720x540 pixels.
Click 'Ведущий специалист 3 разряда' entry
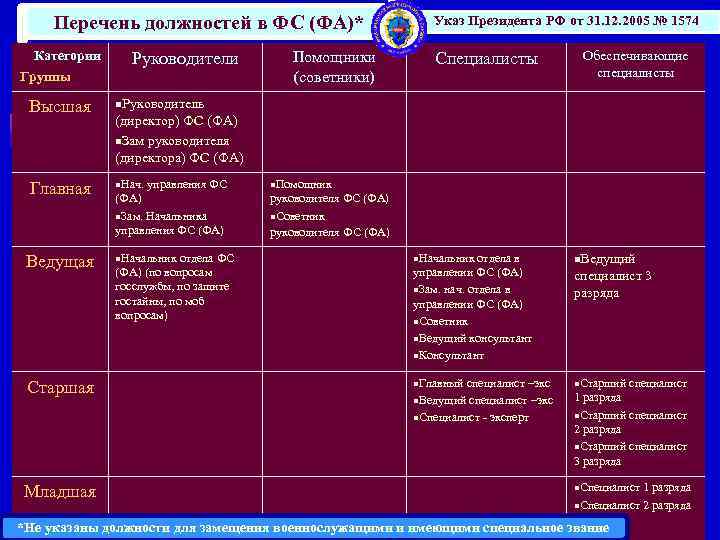point(613,276)
